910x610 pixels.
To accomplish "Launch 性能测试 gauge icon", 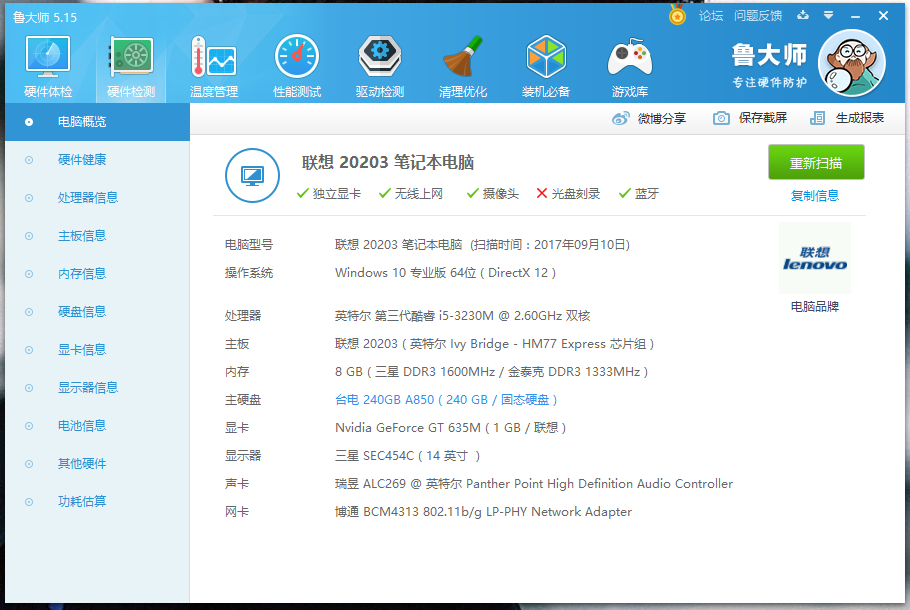I will 297,66.
